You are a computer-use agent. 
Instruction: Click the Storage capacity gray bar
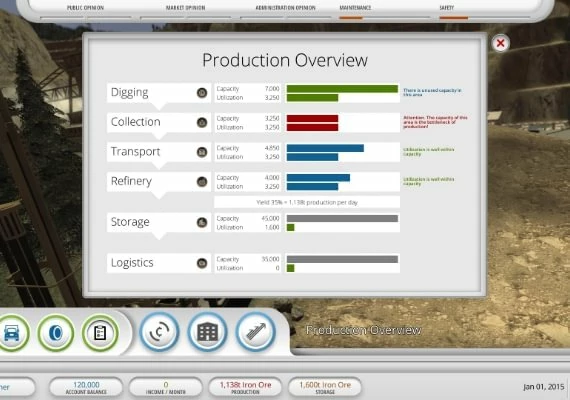pyautogui.click(x=342, y=218)
